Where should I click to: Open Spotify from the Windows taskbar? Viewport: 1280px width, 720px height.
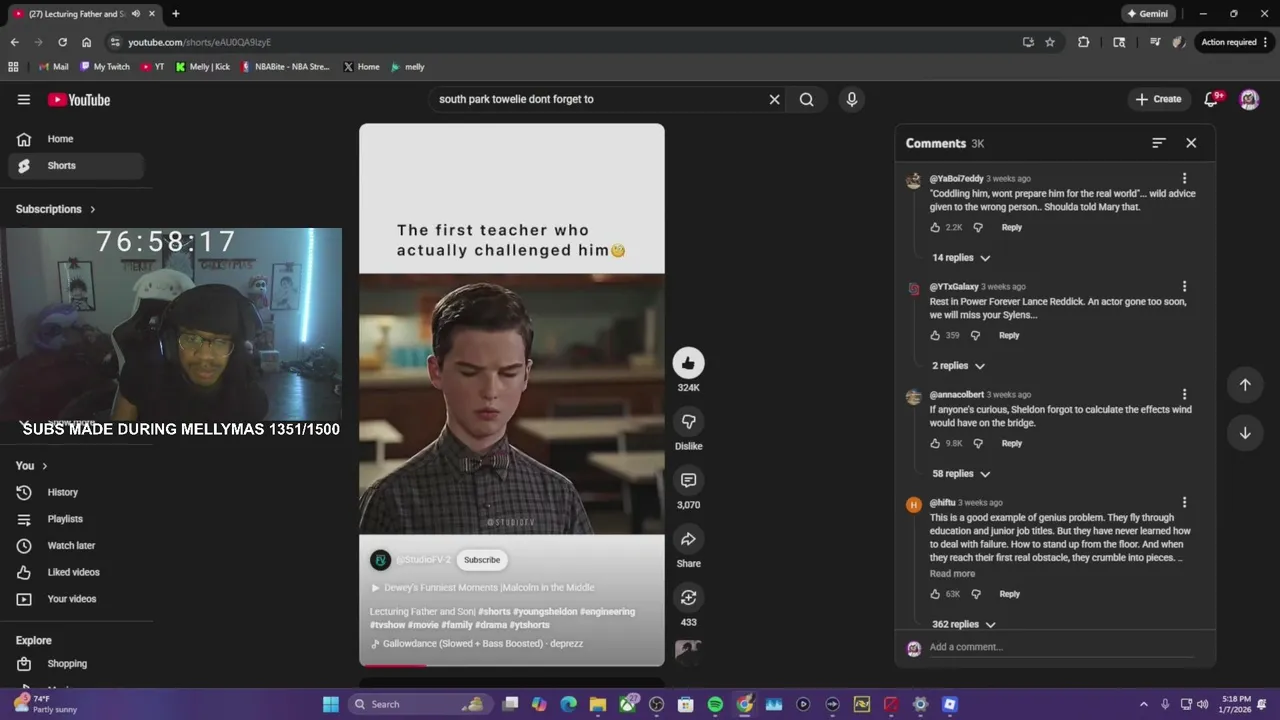(x=715, y=704)
